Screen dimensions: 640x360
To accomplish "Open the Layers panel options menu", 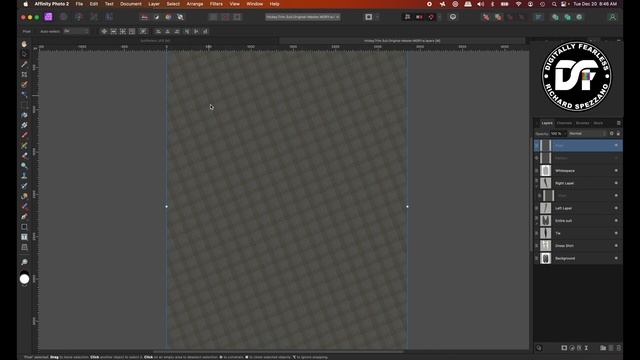I will pyautogui.click(x=618, y=123).
